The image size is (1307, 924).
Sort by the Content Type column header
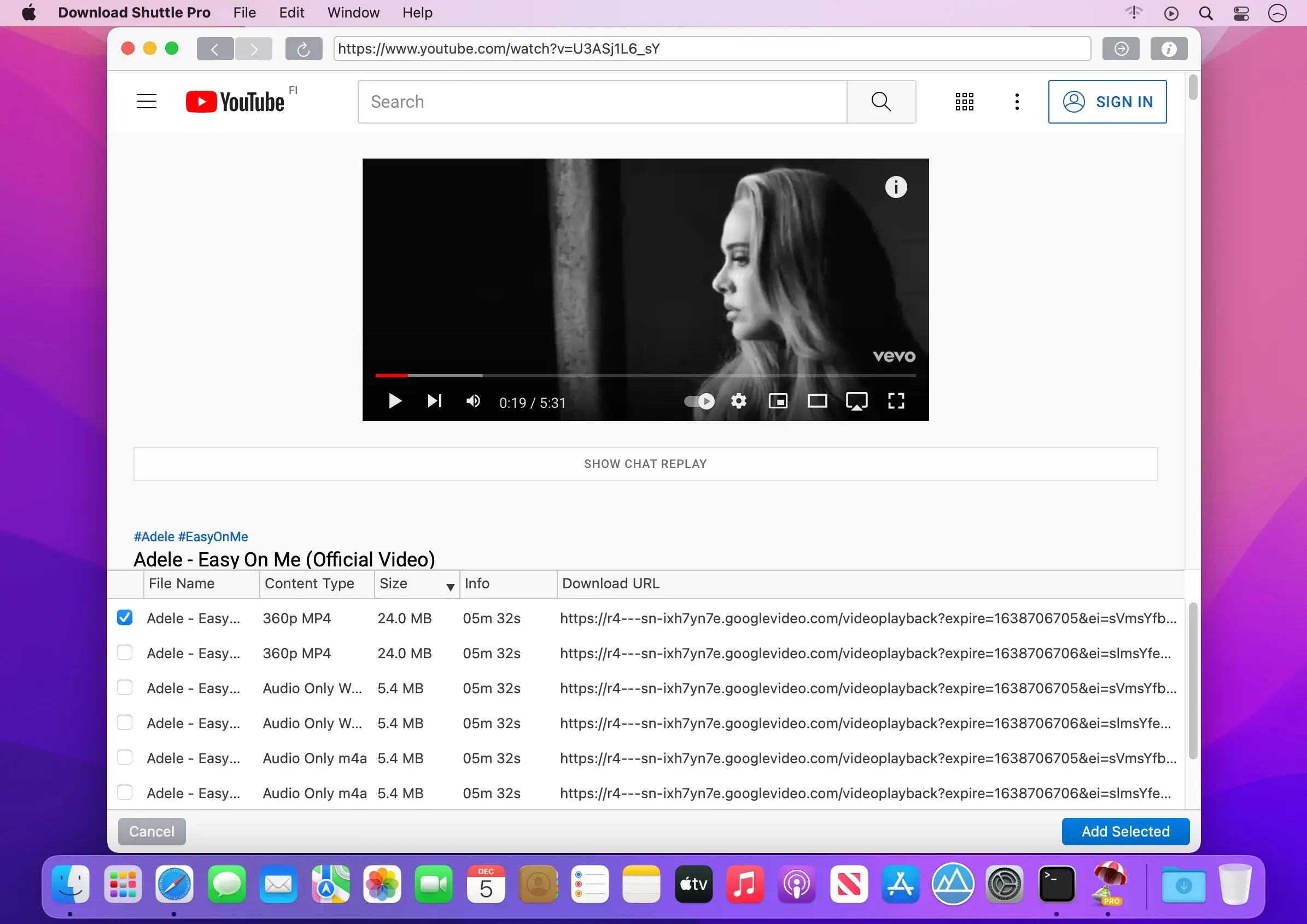tap(317, 584)
